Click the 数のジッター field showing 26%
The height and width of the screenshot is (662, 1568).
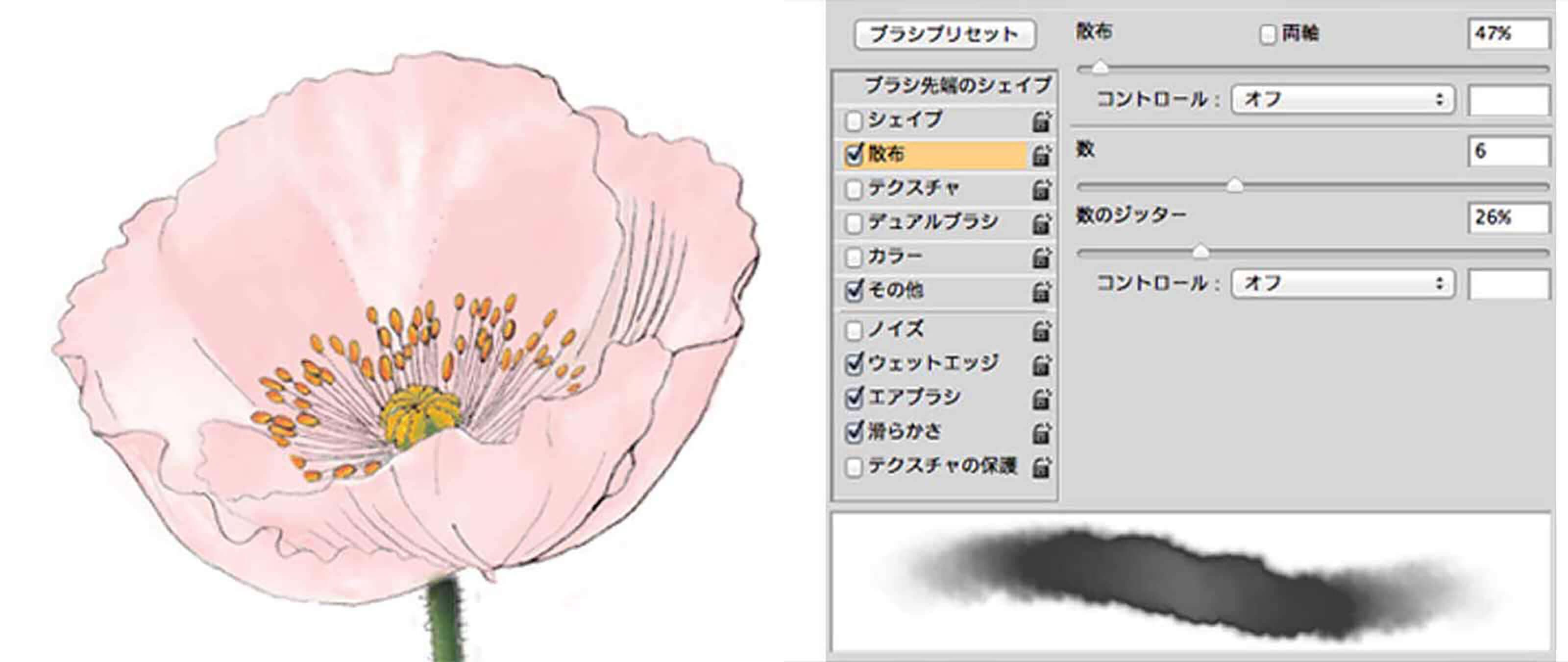click(x=1507, y=218)
